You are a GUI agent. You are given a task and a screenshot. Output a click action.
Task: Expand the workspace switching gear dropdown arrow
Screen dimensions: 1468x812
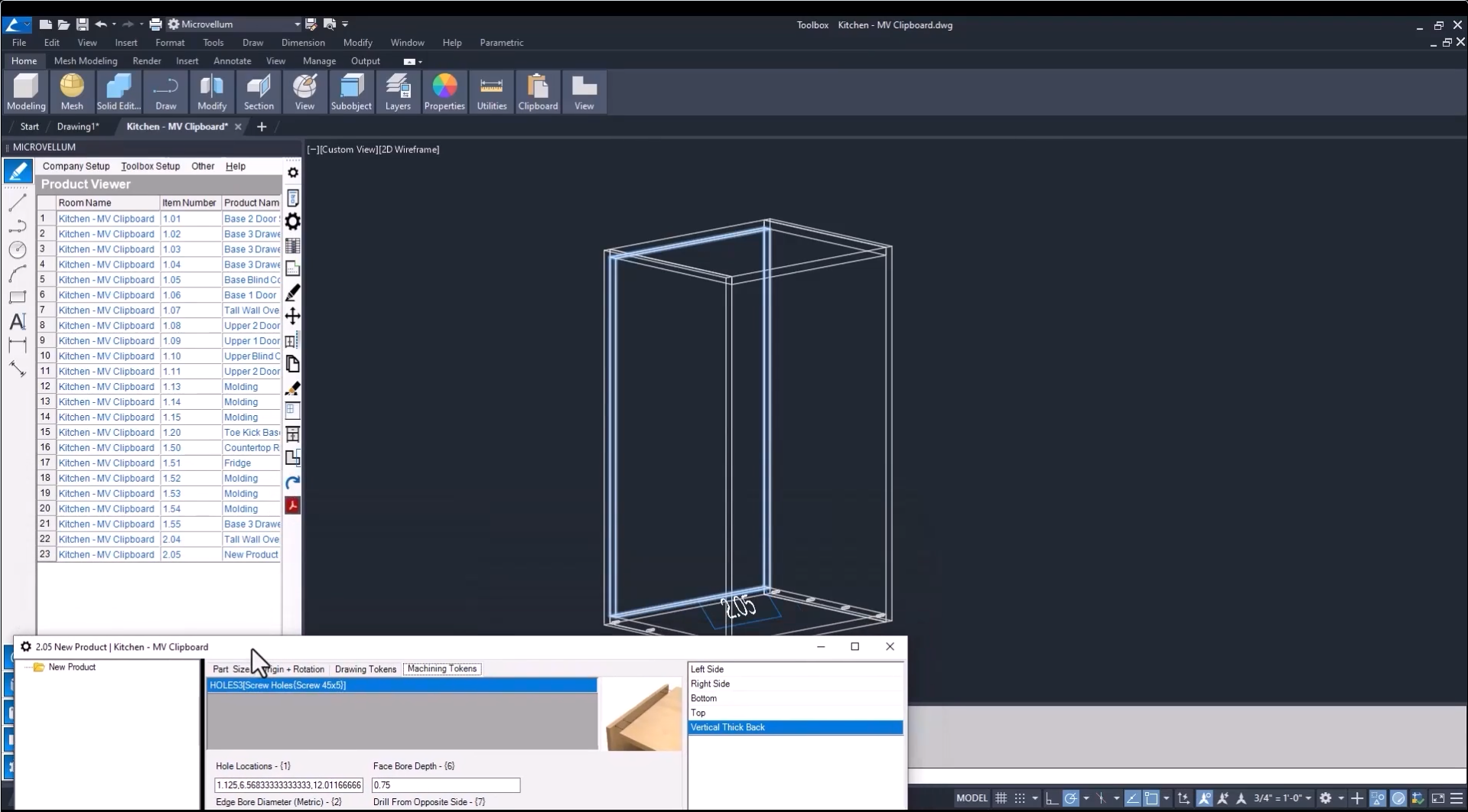point(1341,798)
